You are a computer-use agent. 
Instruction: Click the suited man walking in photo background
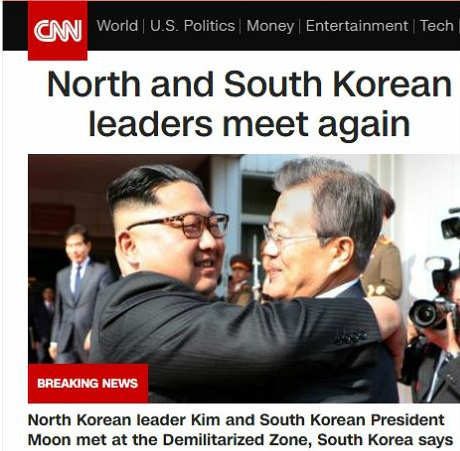79,293
